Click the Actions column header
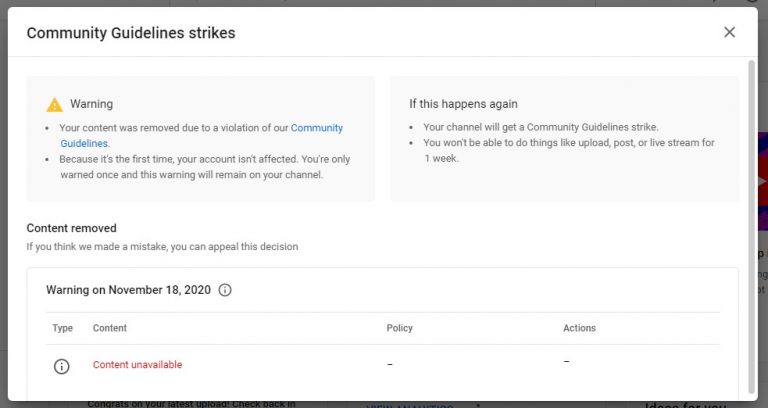The width and height of the screenshot is (768, 408). [x=579, y=328]
